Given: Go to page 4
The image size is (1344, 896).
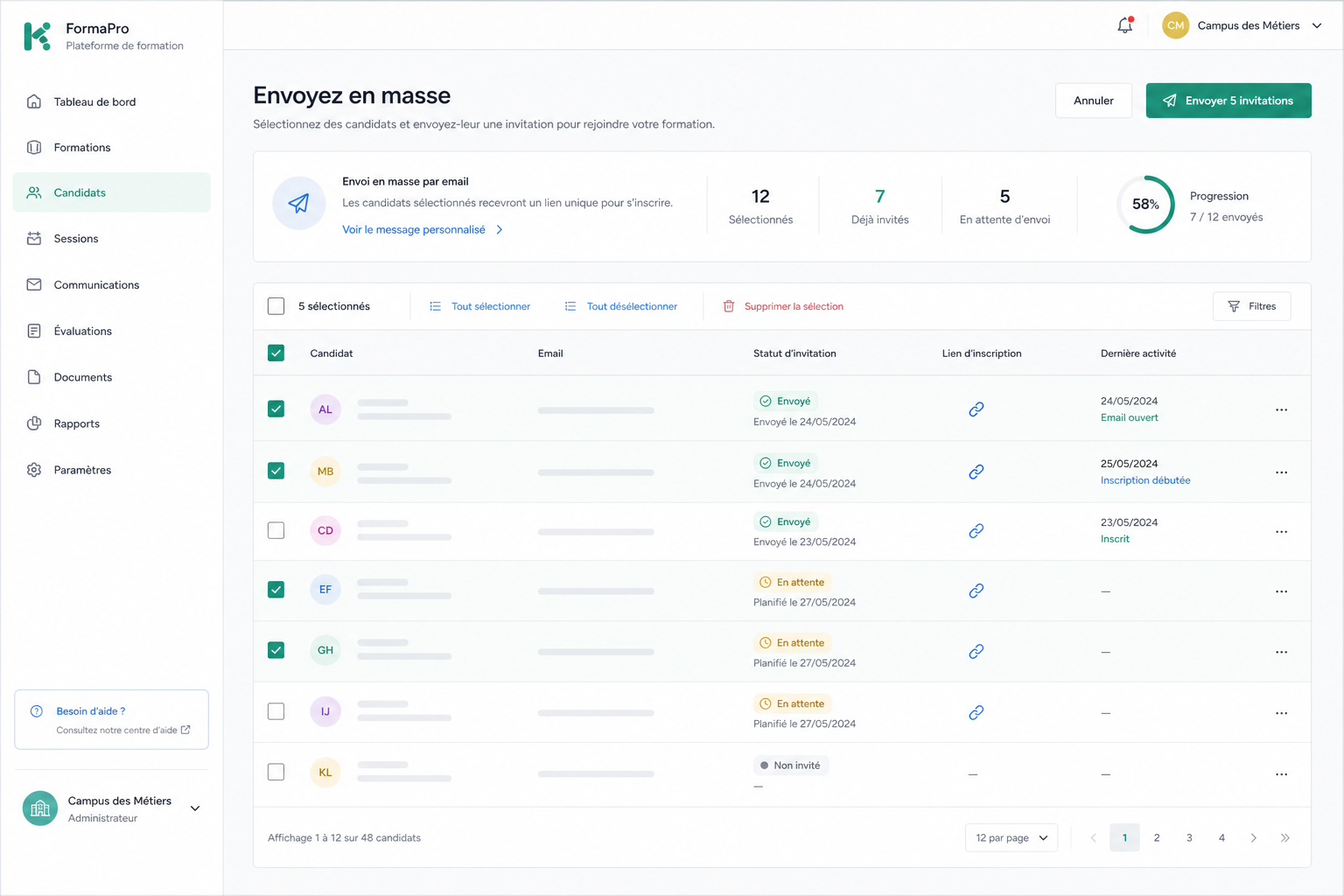Looking at the screenshot, I should (1221, 838).
